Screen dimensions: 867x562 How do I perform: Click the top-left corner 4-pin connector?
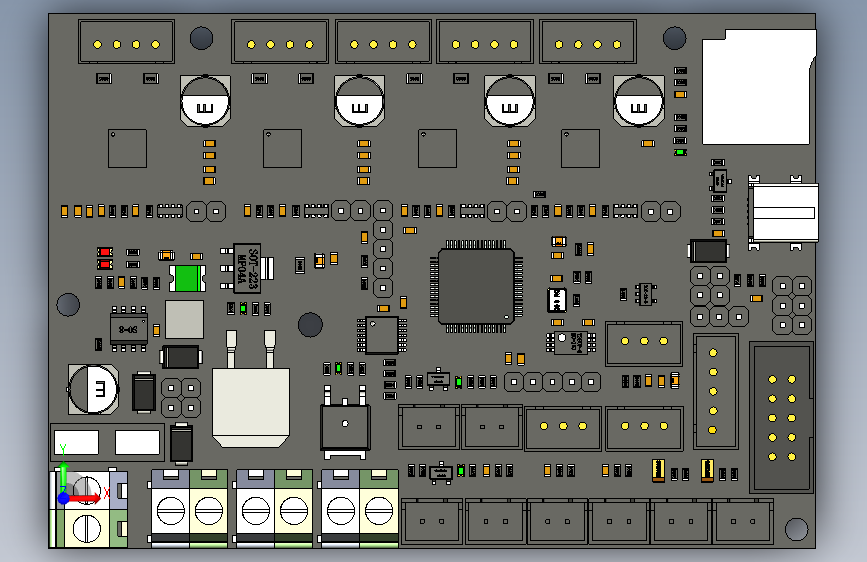[x=127, y=41]
